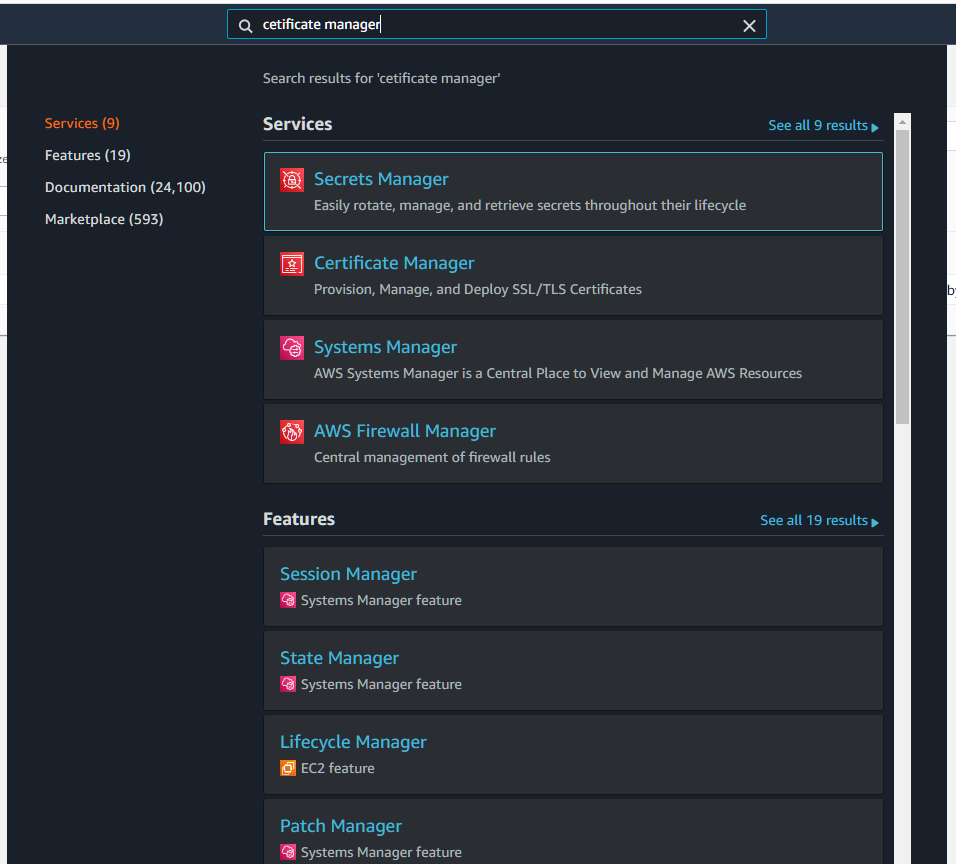Click the Features section heading
956x864 pixels.
299,519
